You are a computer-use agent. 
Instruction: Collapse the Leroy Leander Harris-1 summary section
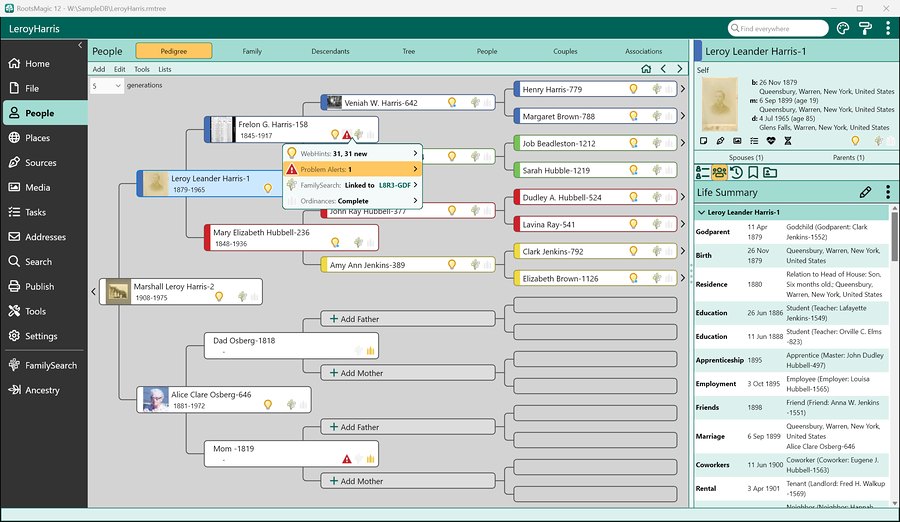[701, 212]
